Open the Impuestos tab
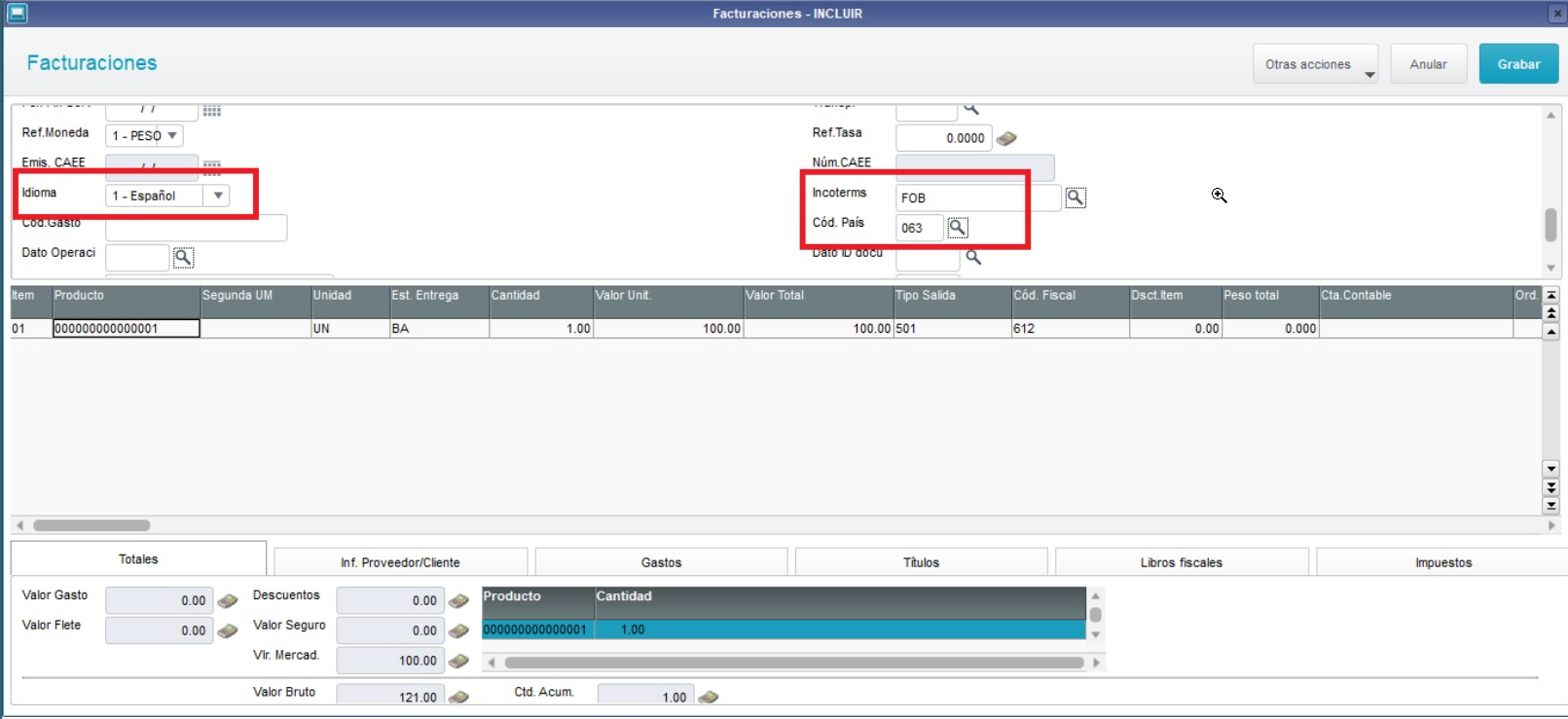This screenshot has width=1568, height=719. point(1442,562)
